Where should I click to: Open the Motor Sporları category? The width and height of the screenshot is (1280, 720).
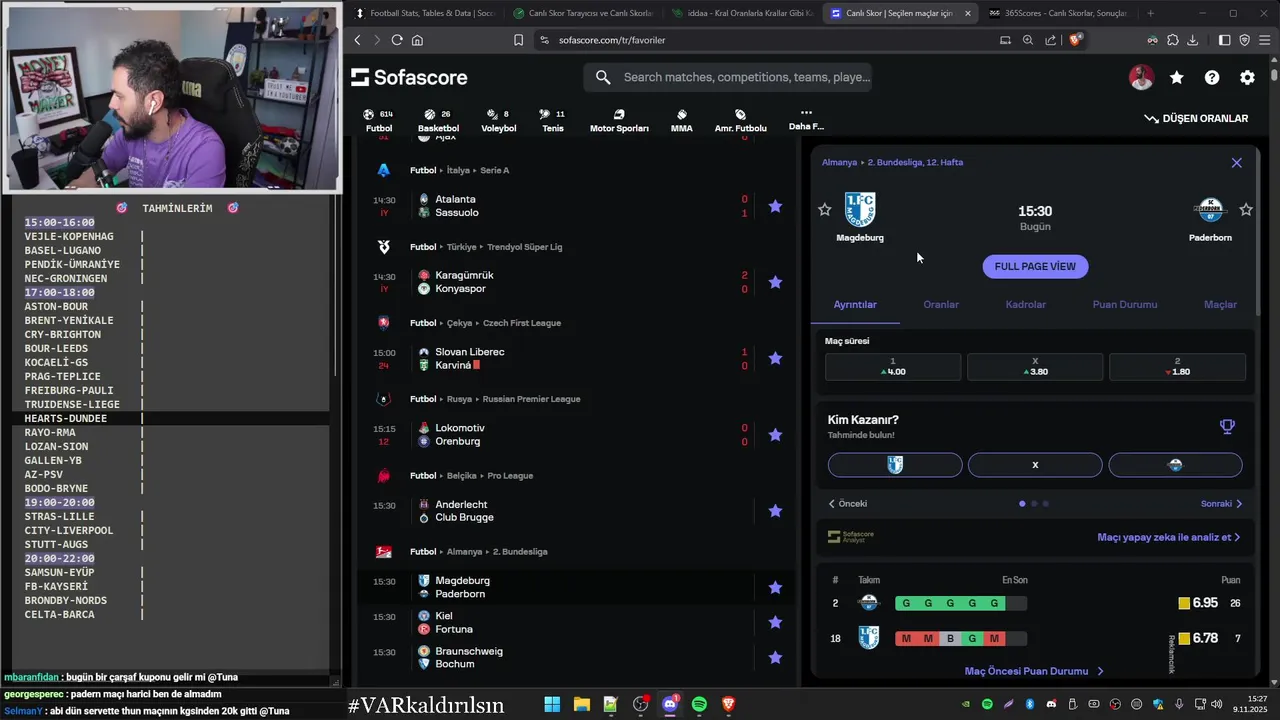point(619,121)
